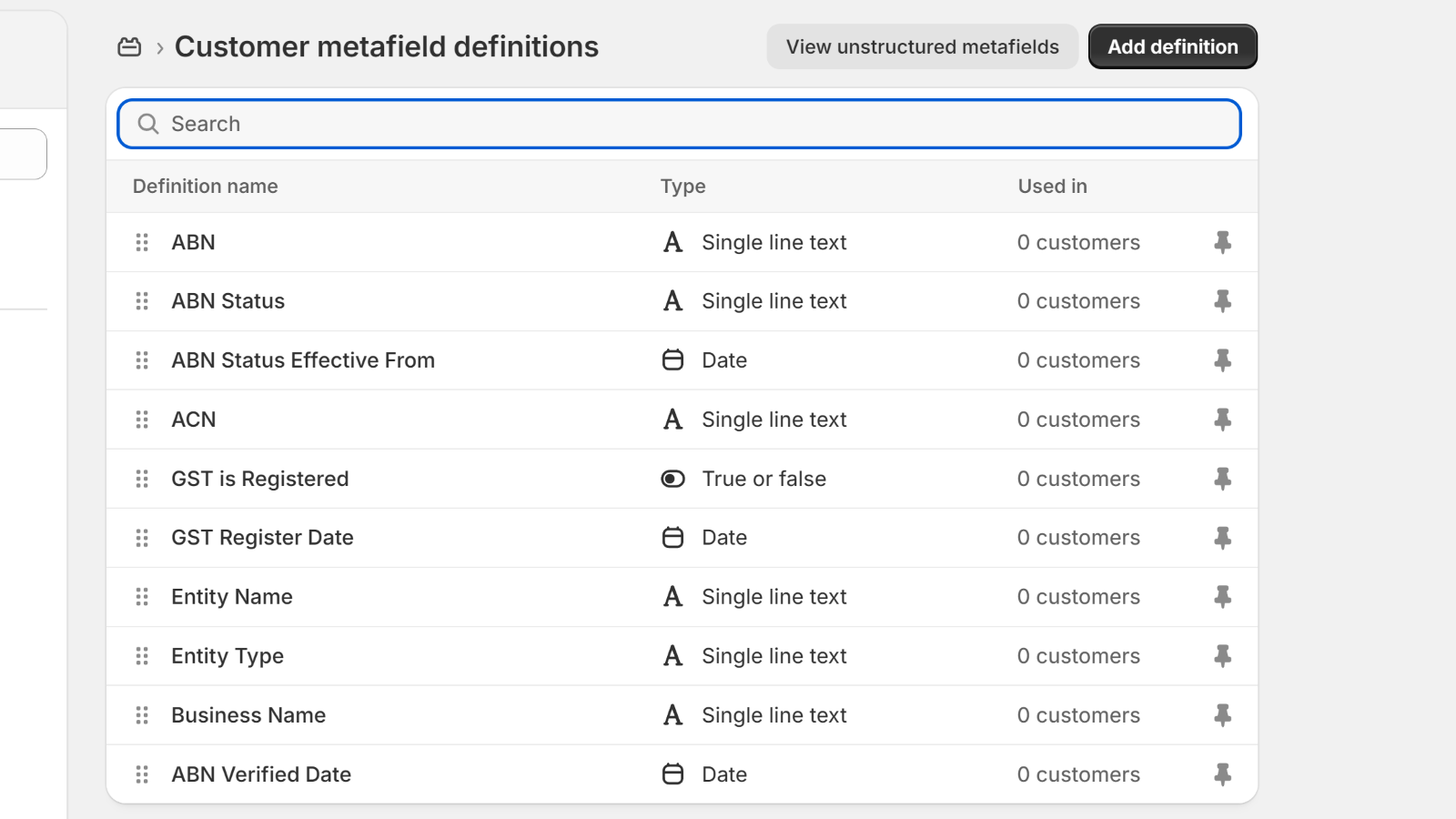Click the text type icon for ABN

(x=672, y=242)
